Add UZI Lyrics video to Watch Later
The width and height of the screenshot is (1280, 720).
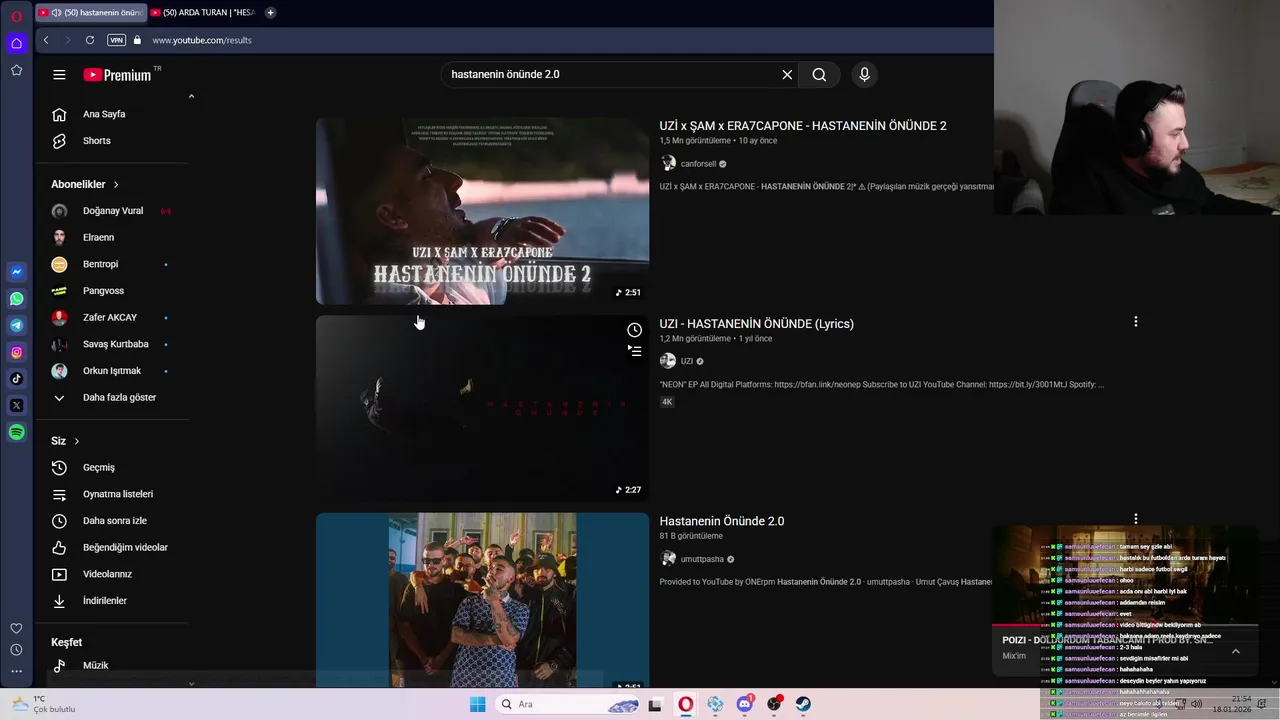[634, 330]
